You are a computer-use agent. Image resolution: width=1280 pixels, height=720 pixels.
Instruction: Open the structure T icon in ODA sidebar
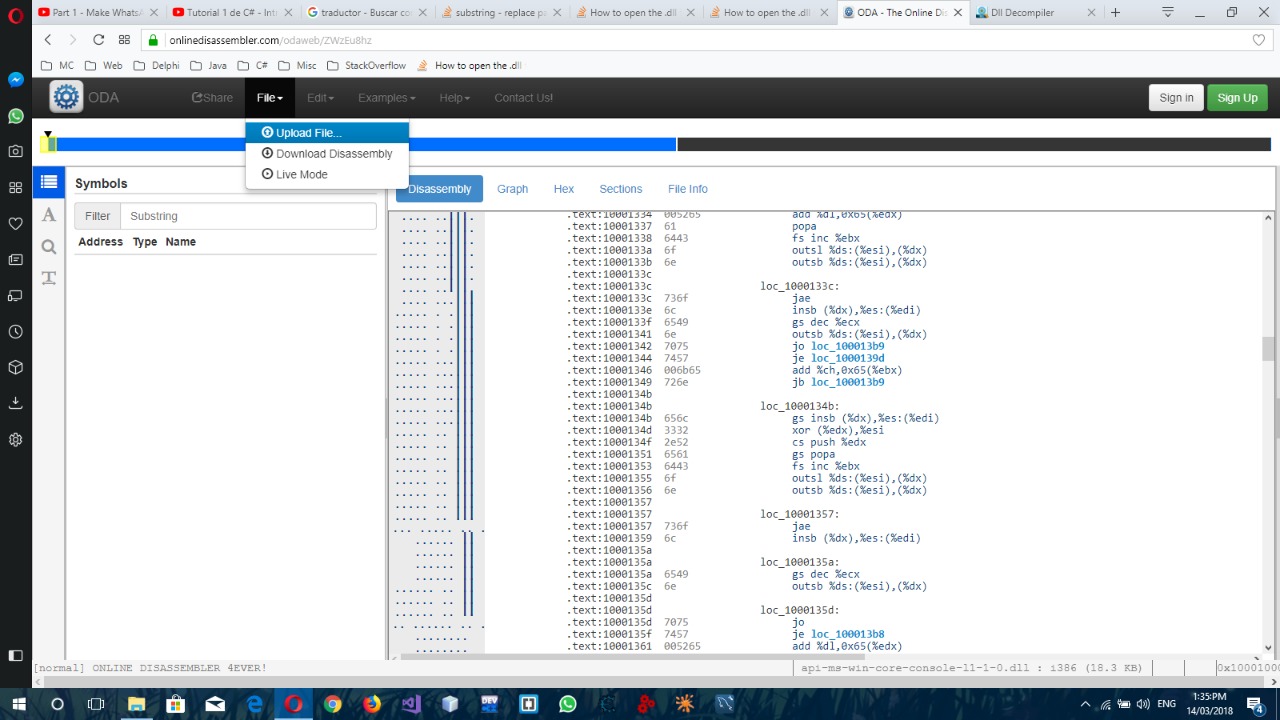(x=48, y=278)
